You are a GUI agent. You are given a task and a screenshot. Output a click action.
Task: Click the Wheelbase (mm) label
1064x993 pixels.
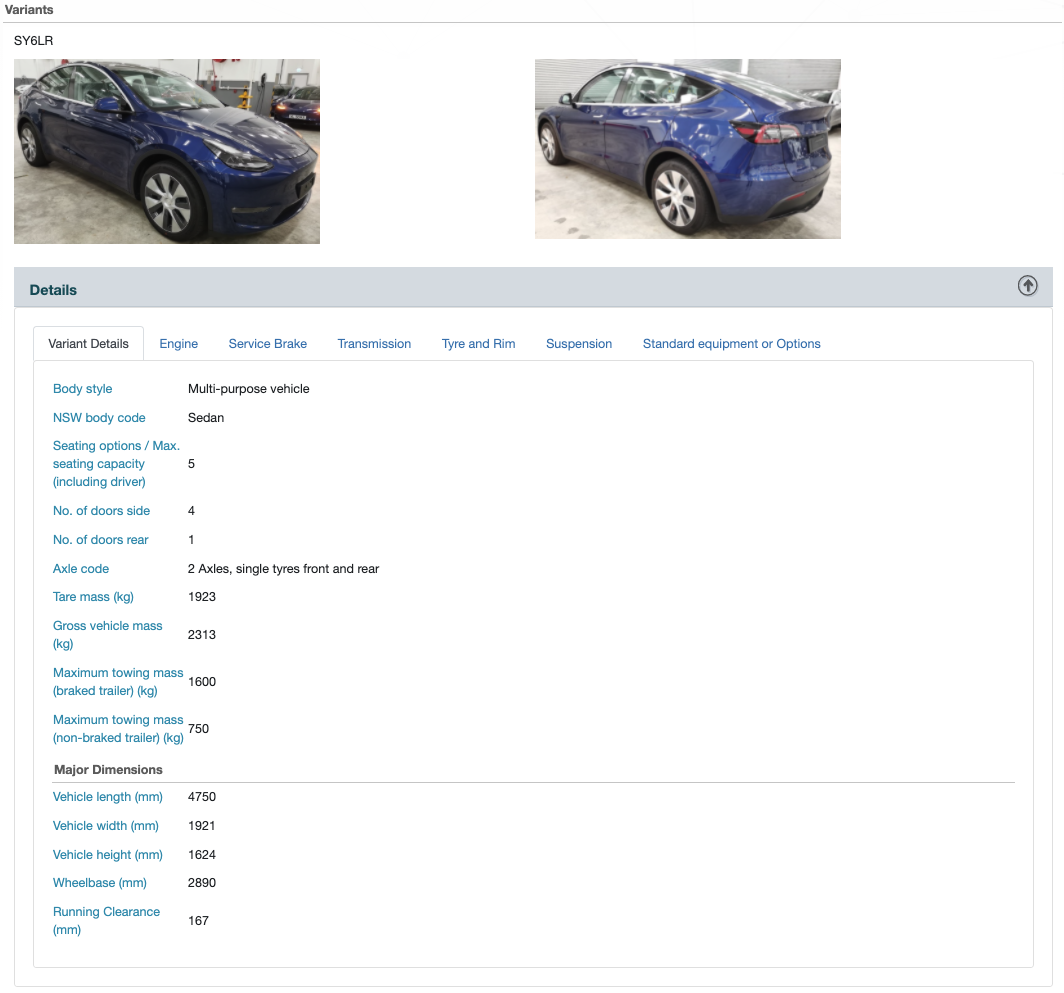click(x=100, y=883)
